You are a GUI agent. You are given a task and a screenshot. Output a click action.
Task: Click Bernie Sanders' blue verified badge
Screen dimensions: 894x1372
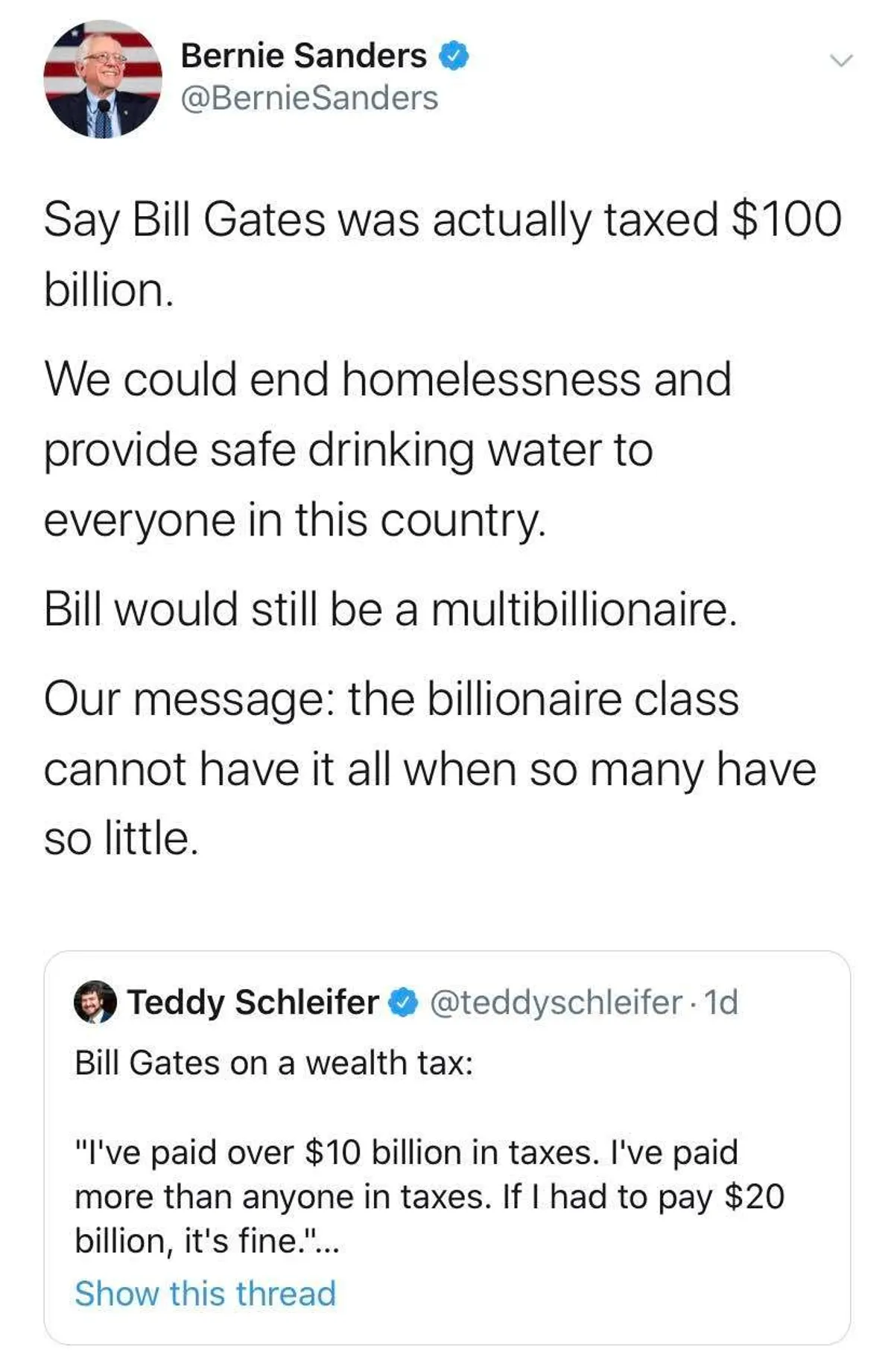coord(454,57)
